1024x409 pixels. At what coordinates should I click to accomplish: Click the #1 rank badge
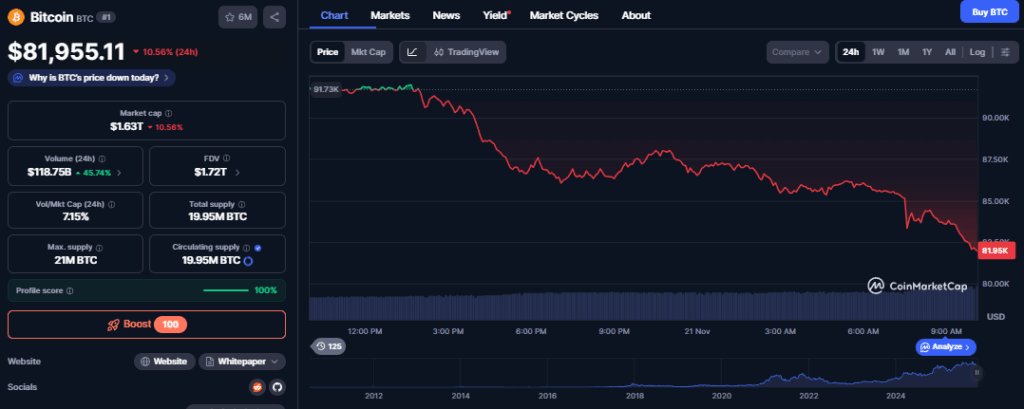pyautogui.click(x=106, y=17)
